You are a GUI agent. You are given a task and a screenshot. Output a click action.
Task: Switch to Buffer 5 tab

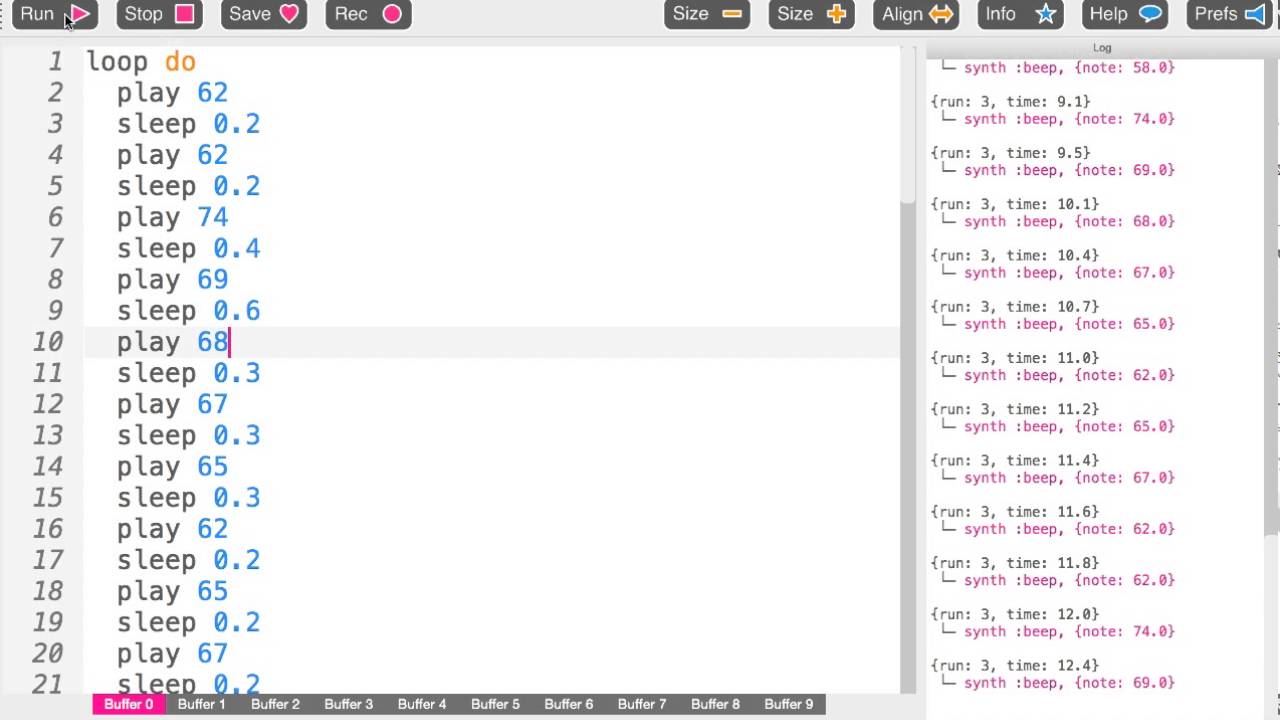(x=495, y=704)
